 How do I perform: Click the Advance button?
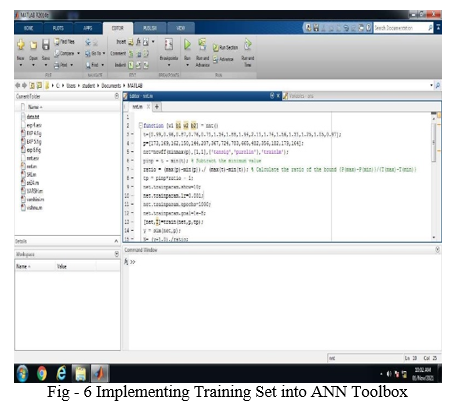pos(223,59)
